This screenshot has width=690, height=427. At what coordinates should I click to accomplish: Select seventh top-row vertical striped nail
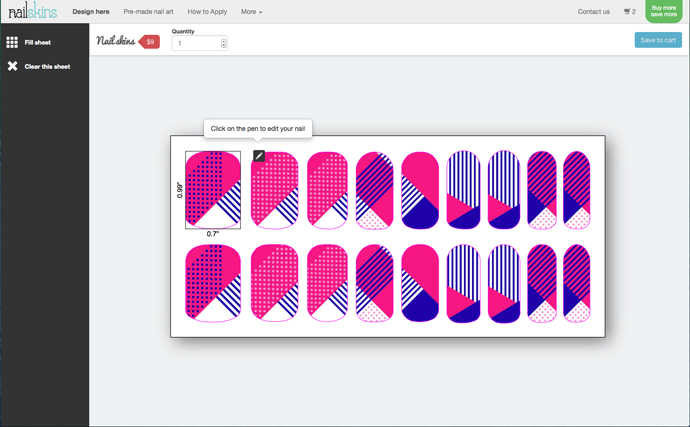(504, 190)
